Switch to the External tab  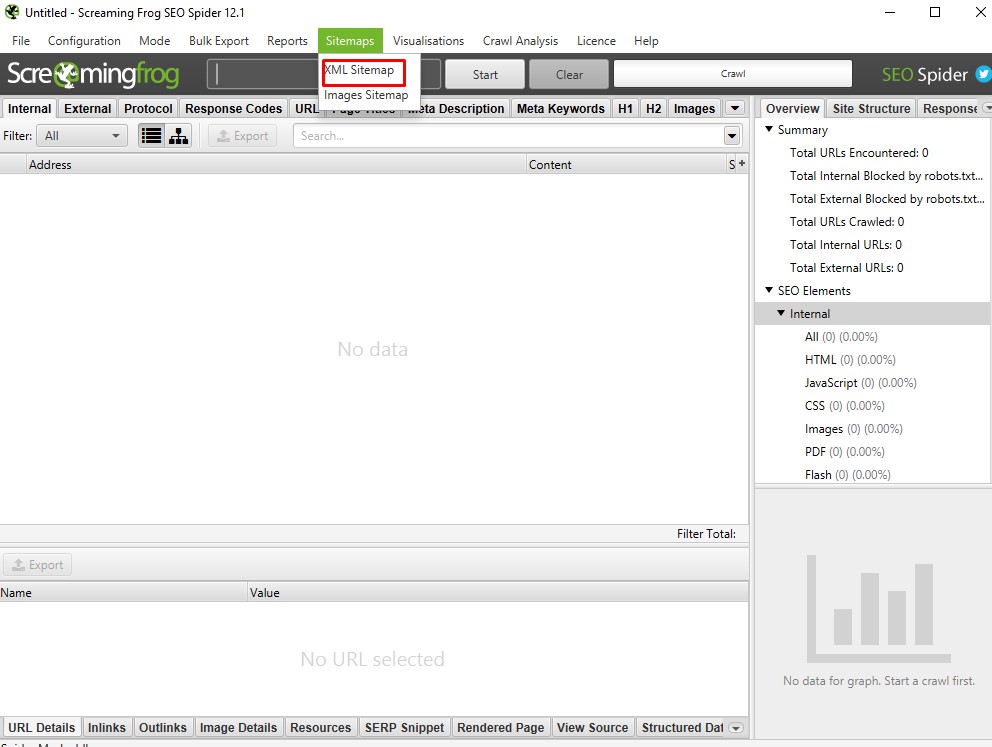coord(87,108)
